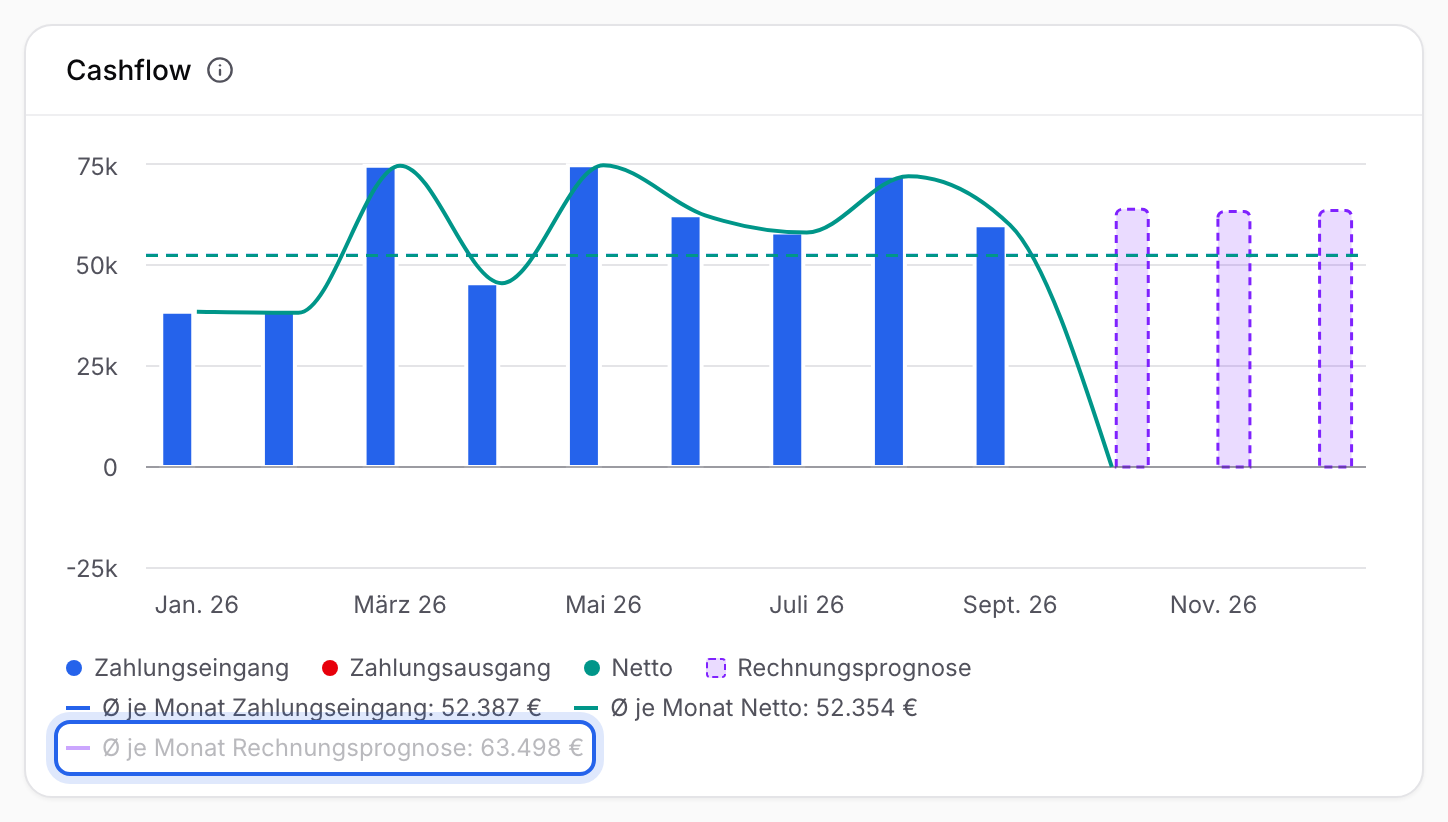Click the Jan. 26 axis label
Screen dimensions: 1448x822
click(x=197, y=605)
